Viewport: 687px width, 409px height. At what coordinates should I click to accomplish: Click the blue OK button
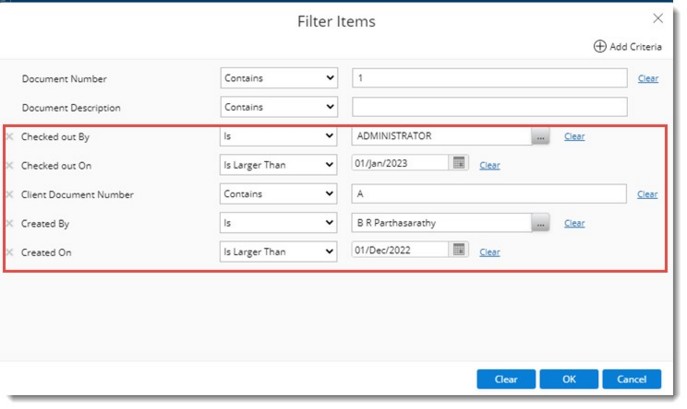569,379
